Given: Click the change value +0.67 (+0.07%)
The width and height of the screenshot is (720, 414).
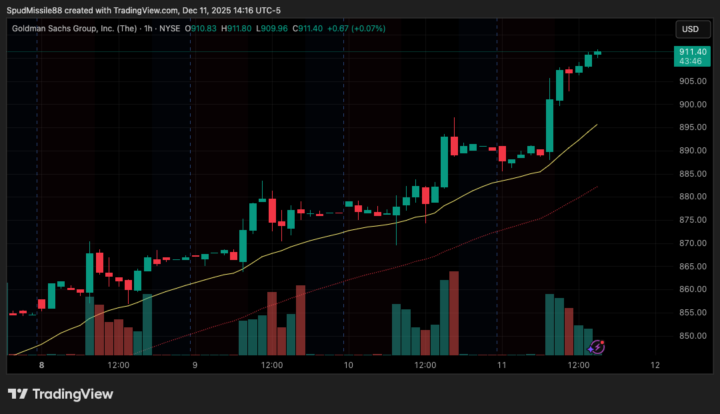Looking at the screenshot, I should (x=356, y=28).
